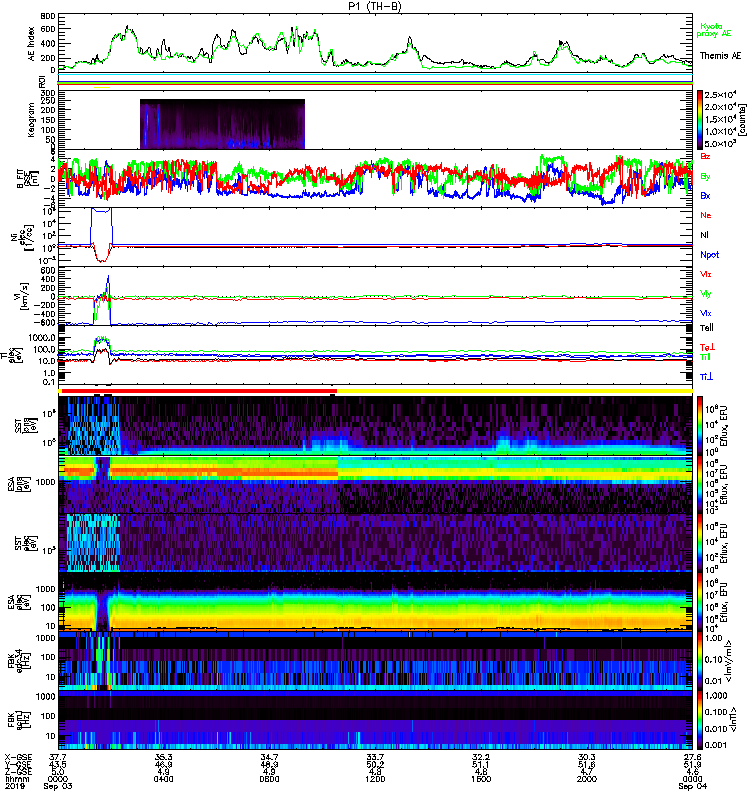Click the red segment of the status bar
Screen dimensions: 750x800
pos(198,391)
